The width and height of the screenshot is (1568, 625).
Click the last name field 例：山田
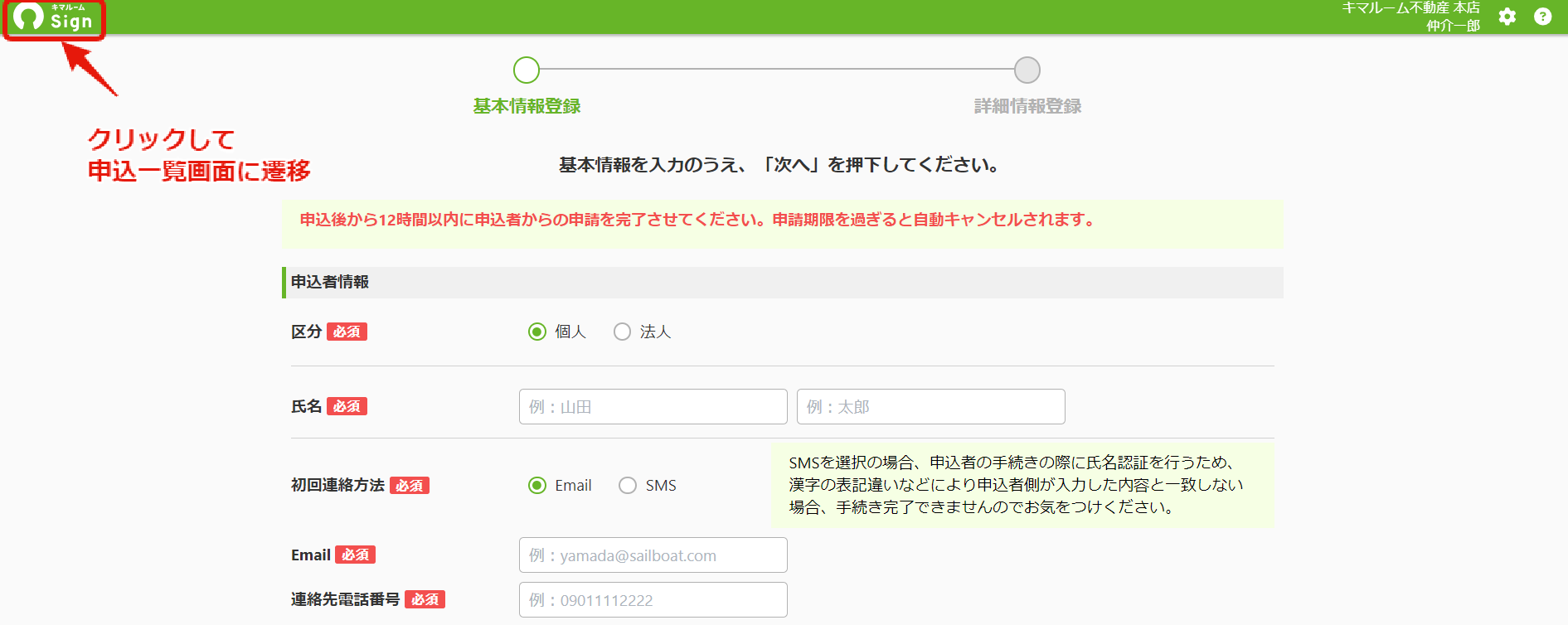(x=653, y=406)
